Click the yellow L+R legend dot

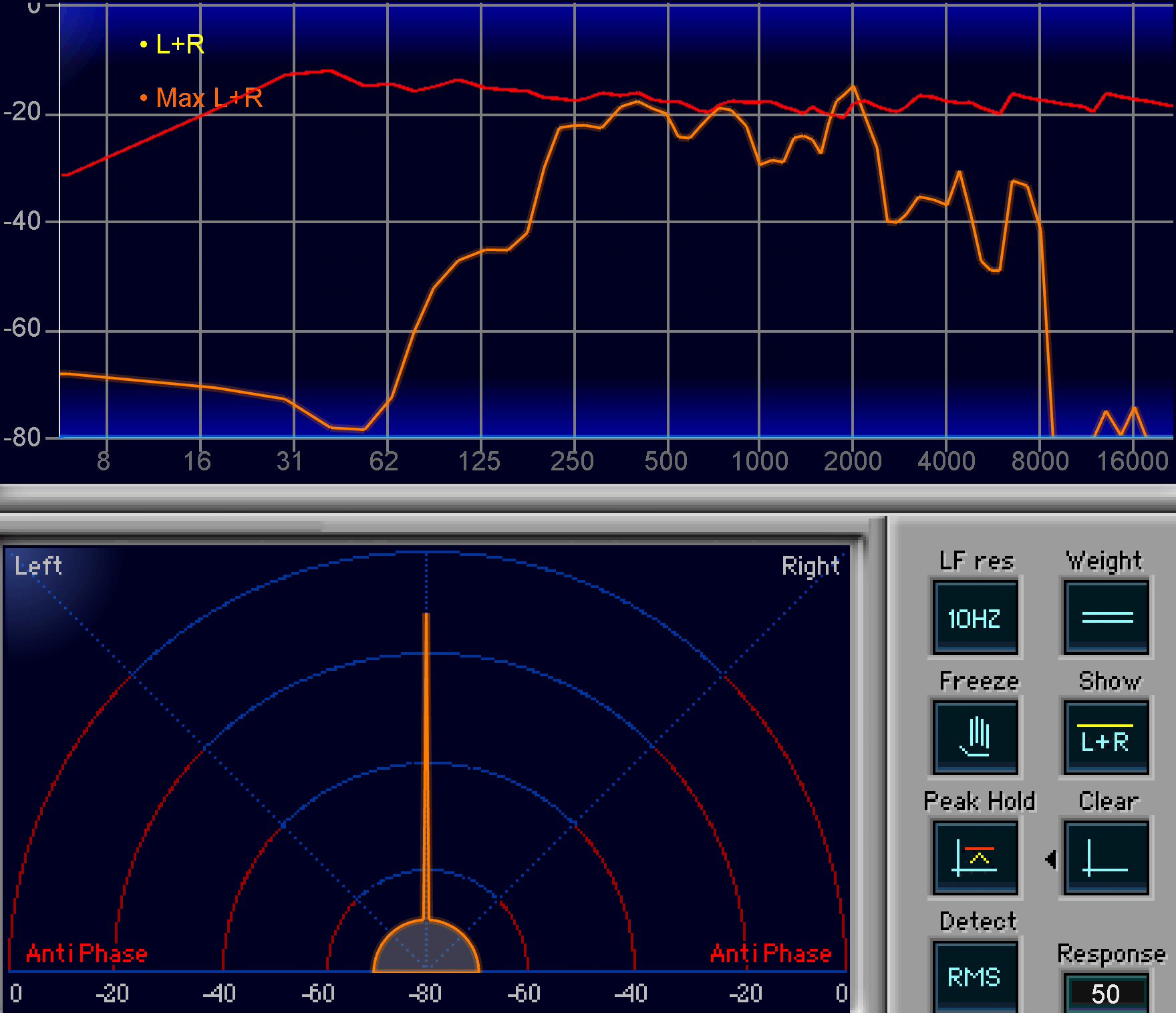144,45
